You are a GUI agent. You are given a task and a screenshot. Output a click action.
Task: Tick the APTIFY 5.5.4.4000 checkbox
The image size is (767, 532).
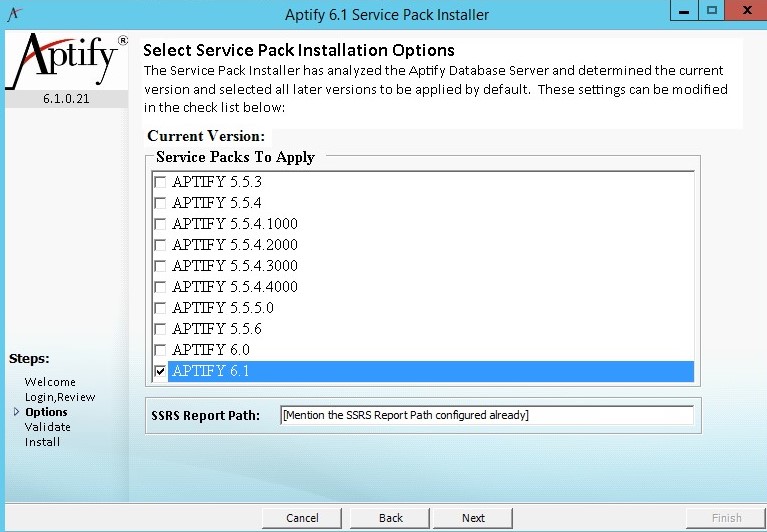160,288
